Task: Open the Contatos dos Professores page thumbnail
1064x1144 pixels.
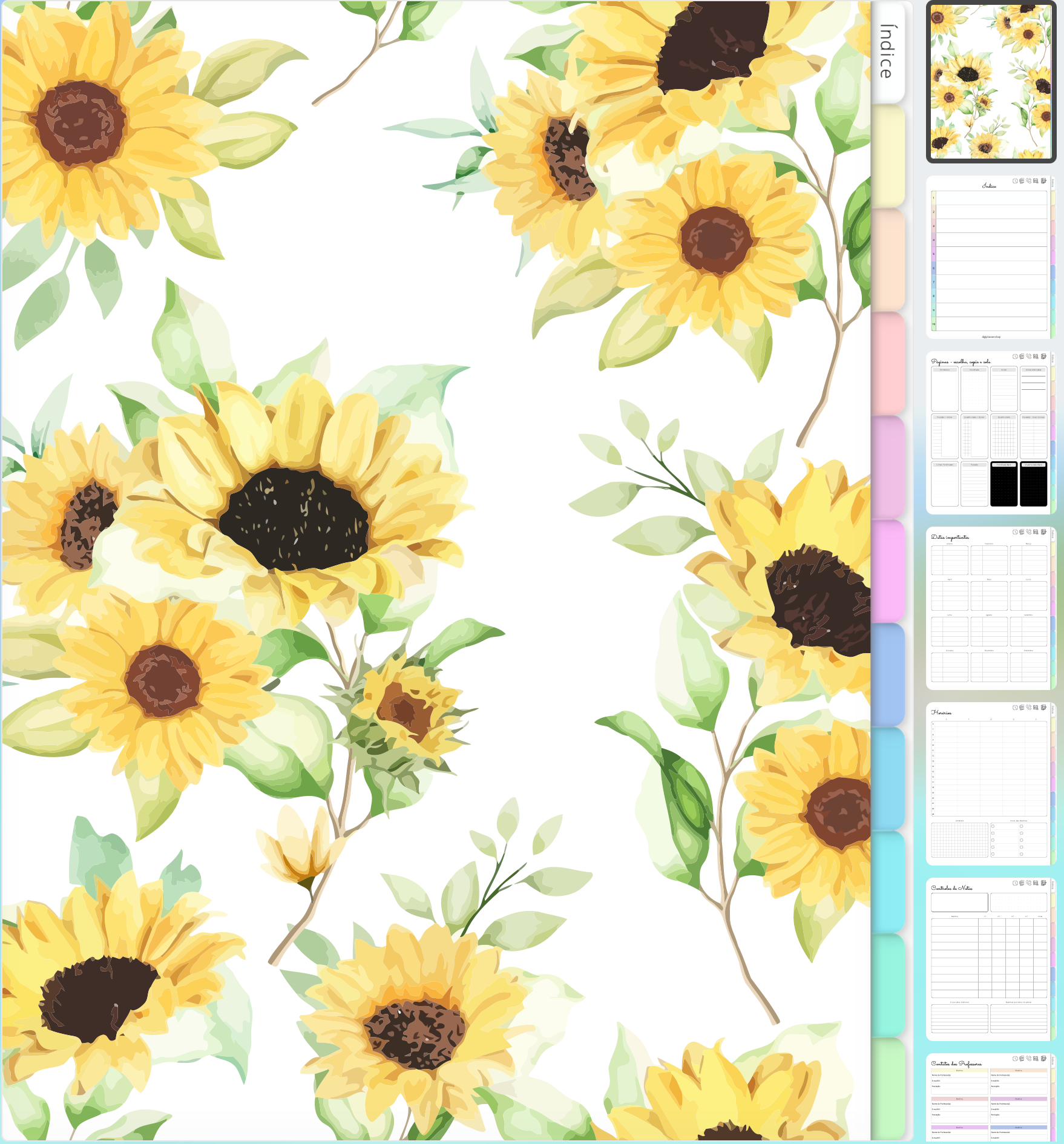Action: tap(990, 1099)
